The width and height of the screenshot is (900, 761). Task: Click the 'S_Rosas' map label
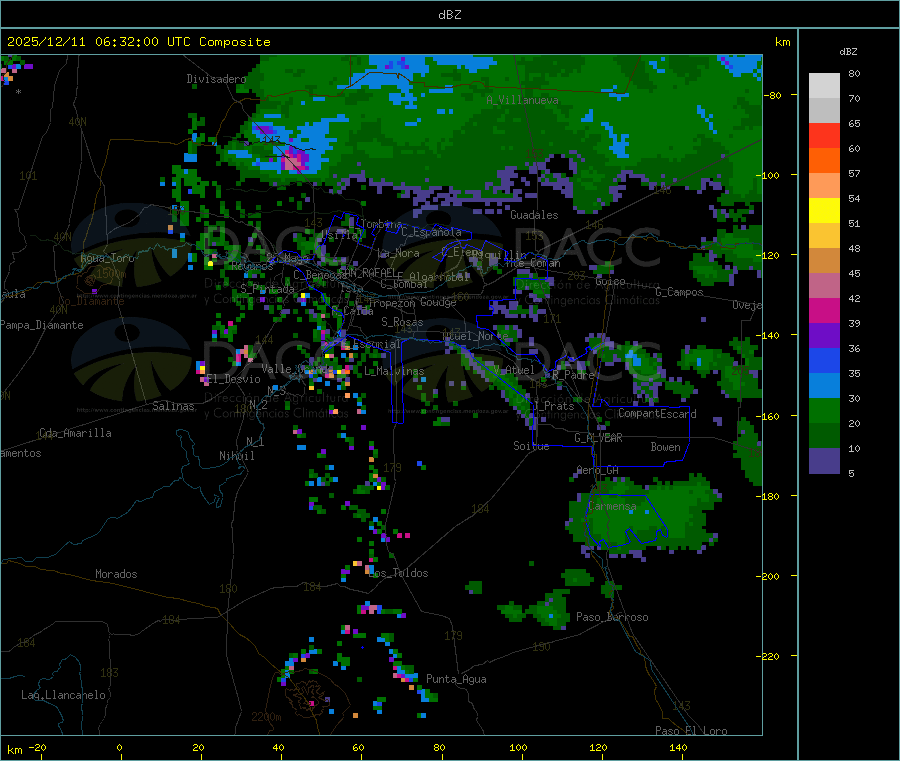click(x=402, y=323)
